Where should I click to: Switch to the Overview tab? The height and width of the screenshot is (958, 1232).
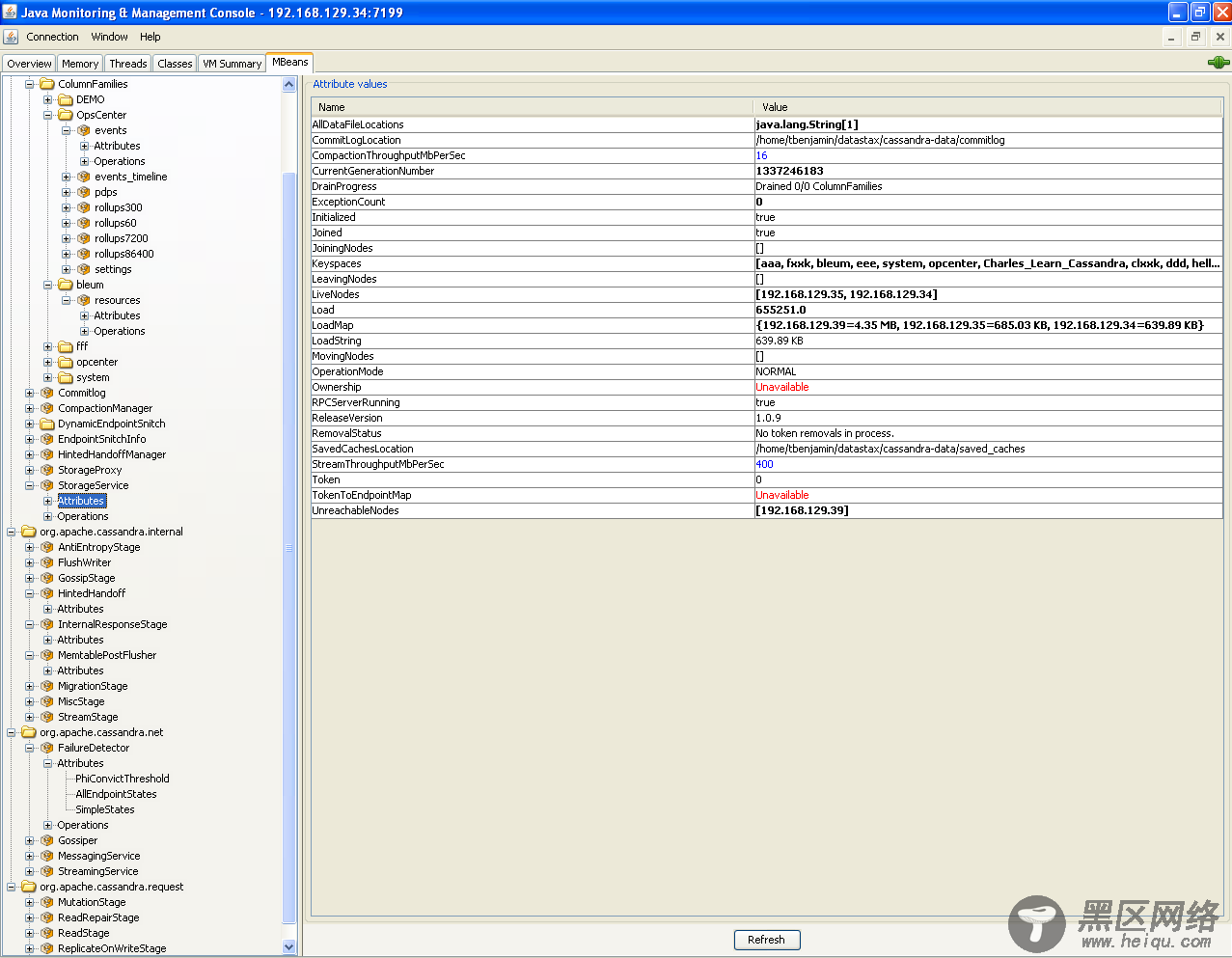click(29, 64)
